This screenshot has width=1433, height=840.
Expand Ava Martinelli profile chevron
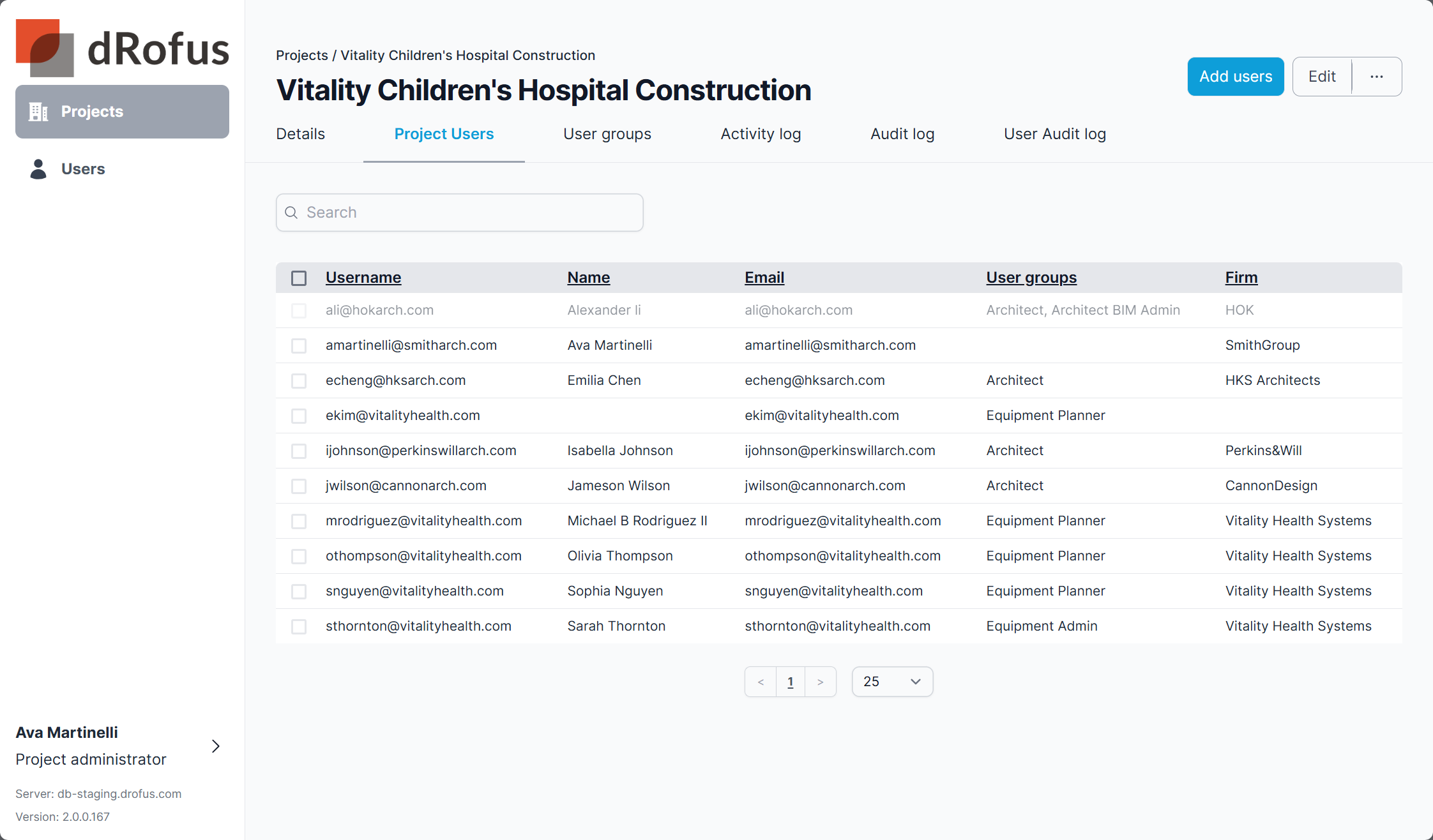[x=216, y=746]
